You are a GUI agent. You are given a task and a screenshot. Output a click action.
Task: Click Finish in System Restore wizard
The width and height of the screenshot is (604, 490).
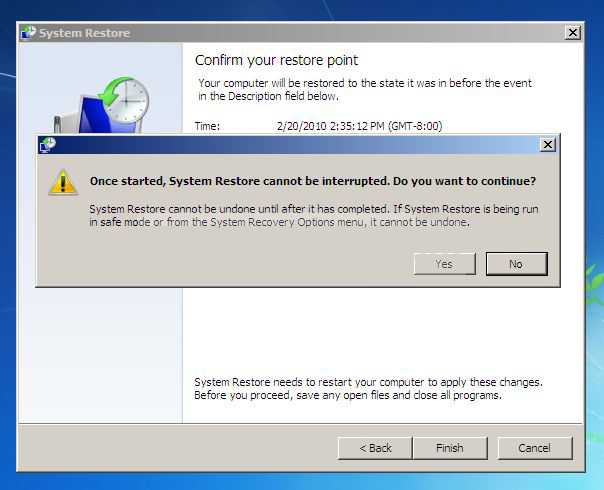(450, 448)
